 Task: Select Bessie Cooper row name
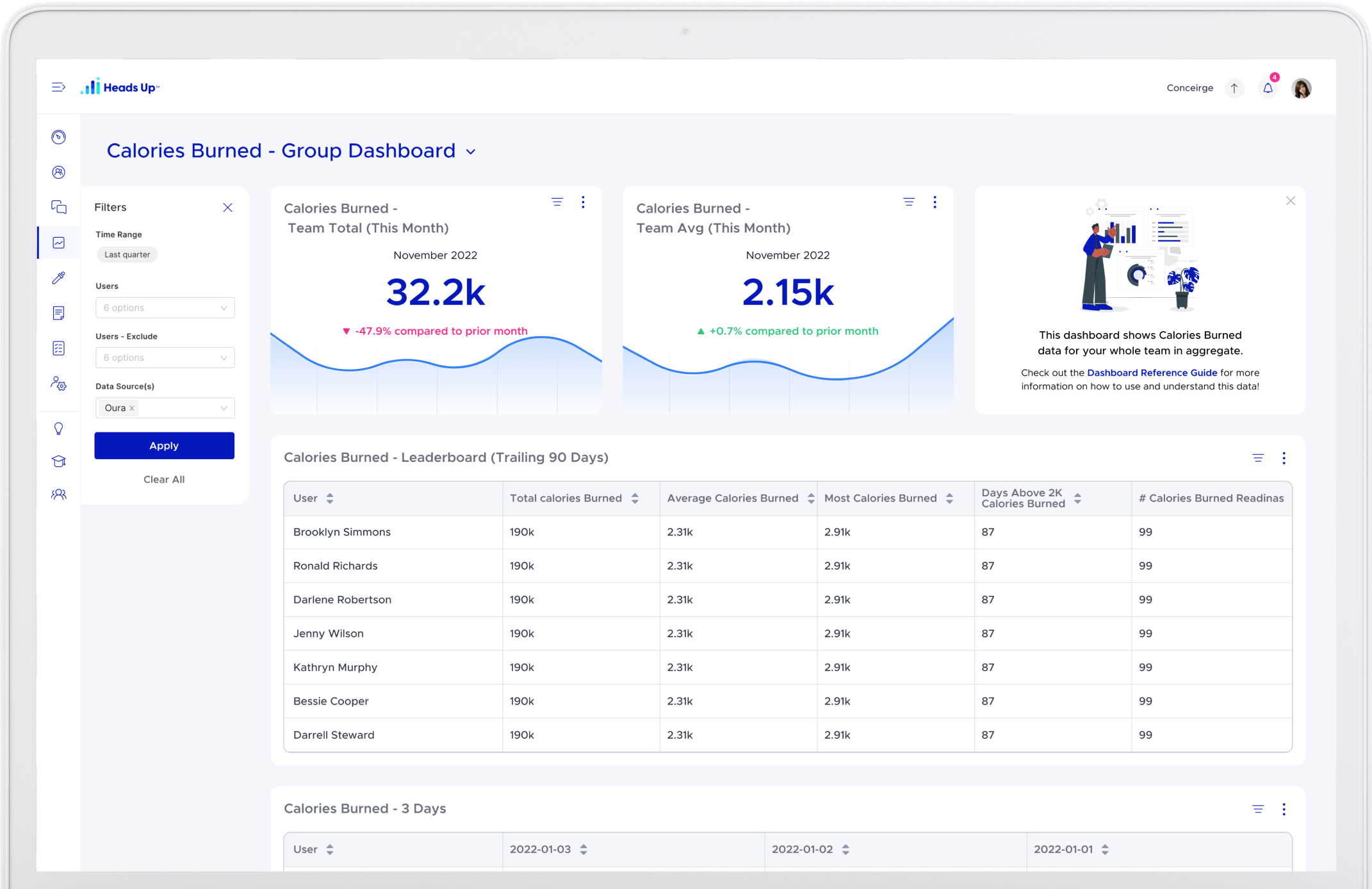click(331, 701)
